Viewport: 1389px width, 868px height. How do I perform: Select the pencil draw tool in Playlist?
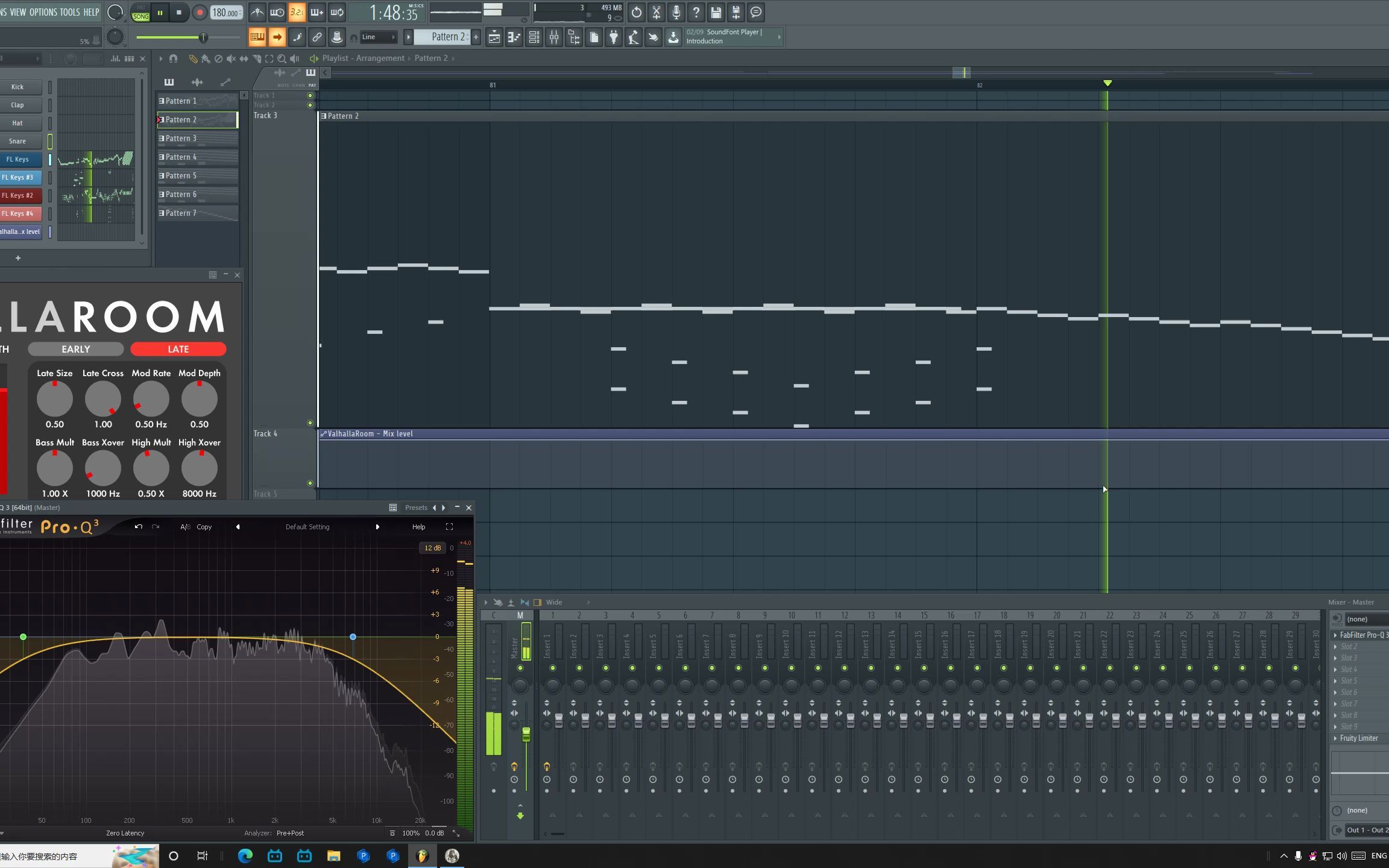click(193, 58)
